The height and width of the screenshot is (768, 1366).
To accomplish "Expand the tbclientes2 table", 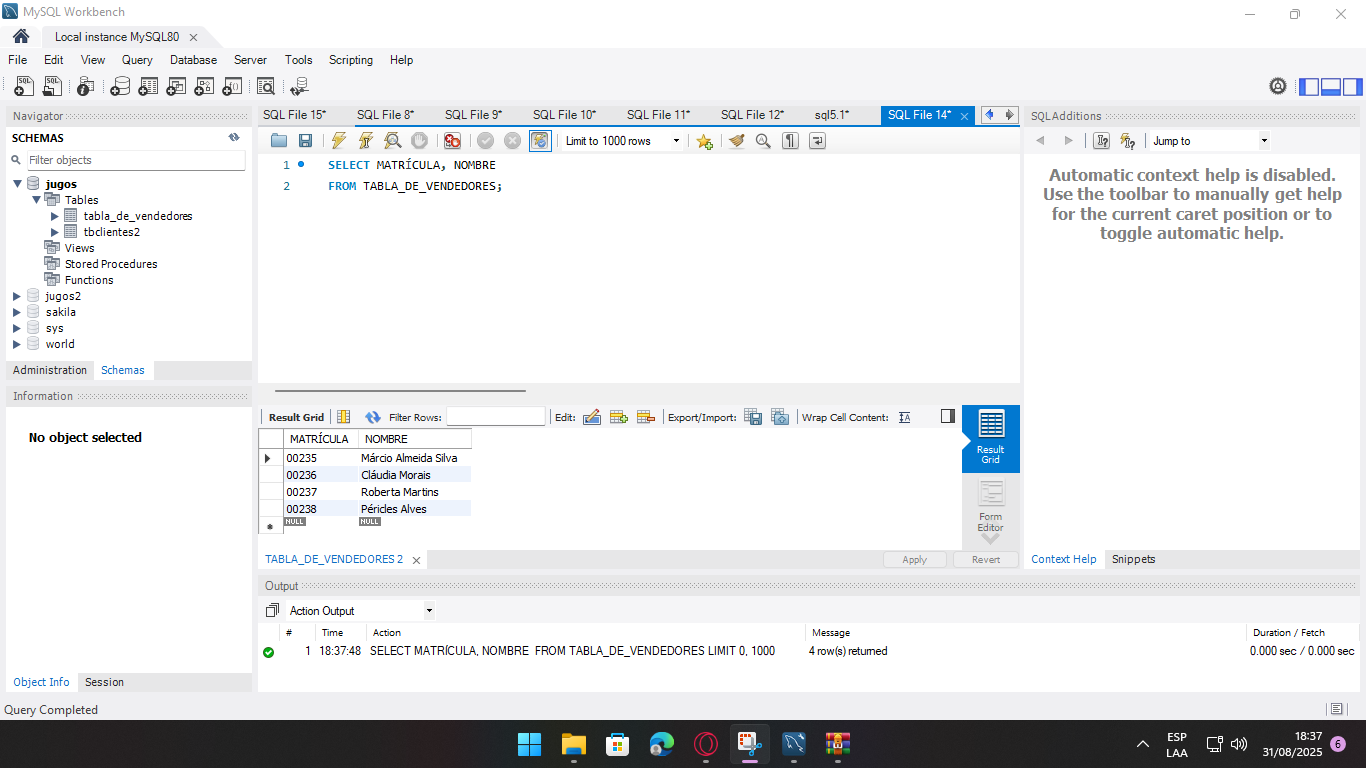I will (55, 232).
